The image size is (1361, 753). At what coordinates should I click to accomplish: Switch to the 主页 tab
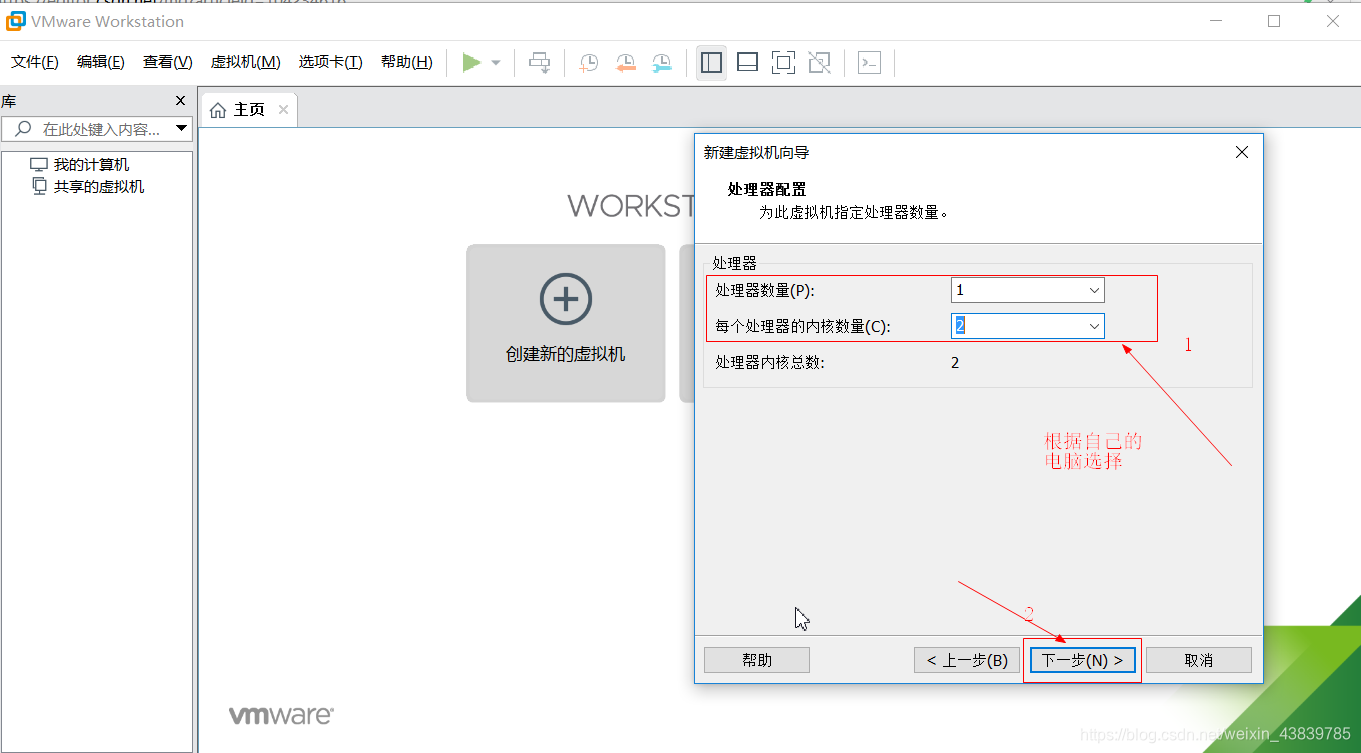tap(249, 110)
